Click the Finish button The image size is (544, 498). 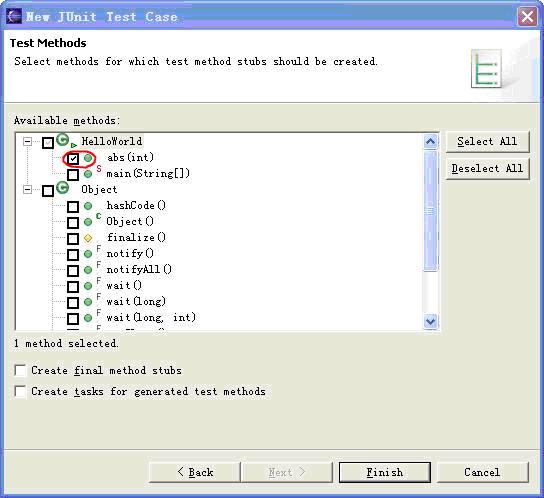pos(385,472)
